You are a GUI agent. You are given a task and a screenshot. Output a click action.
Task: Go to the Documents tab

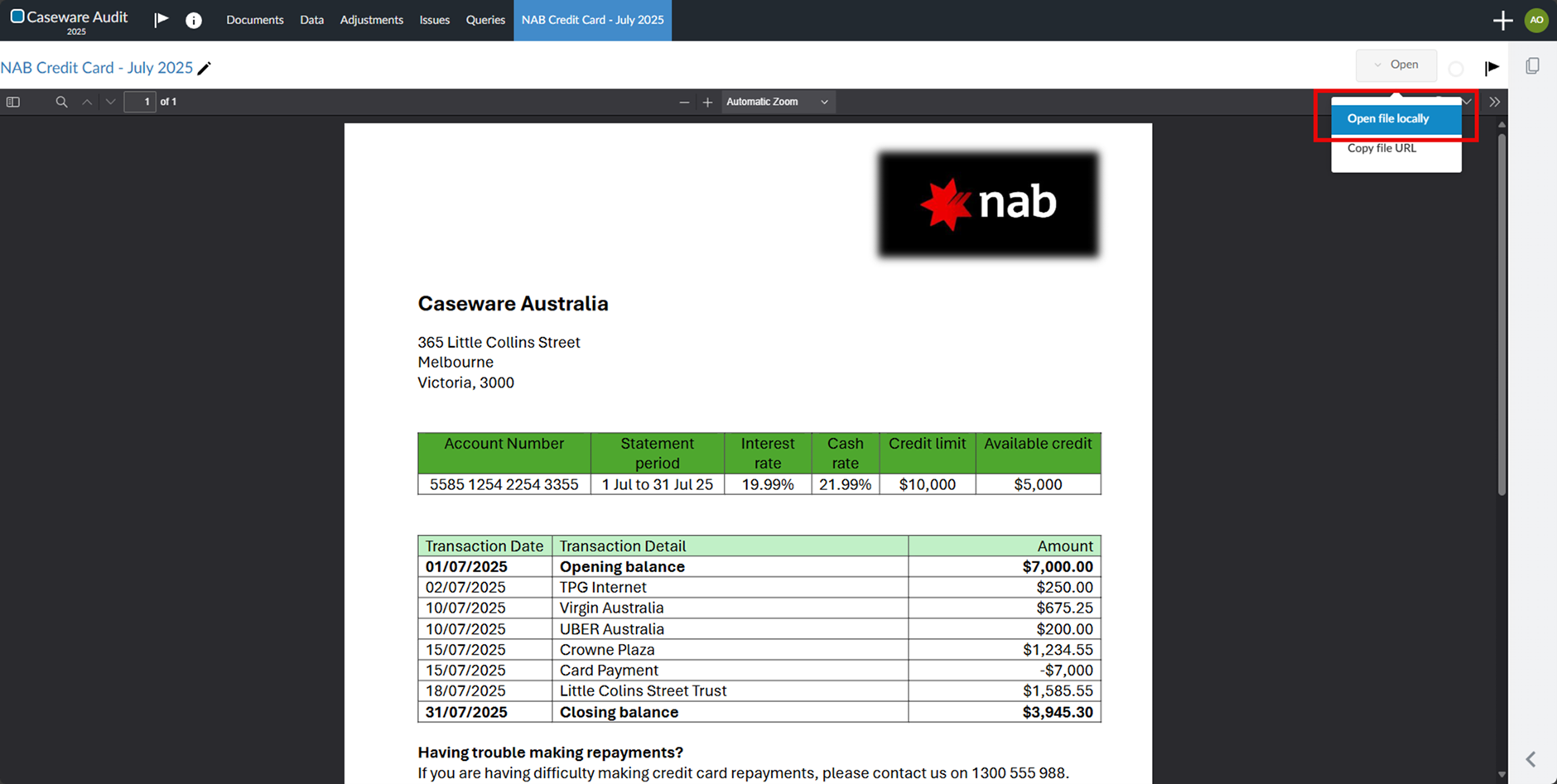coord(255,20)
